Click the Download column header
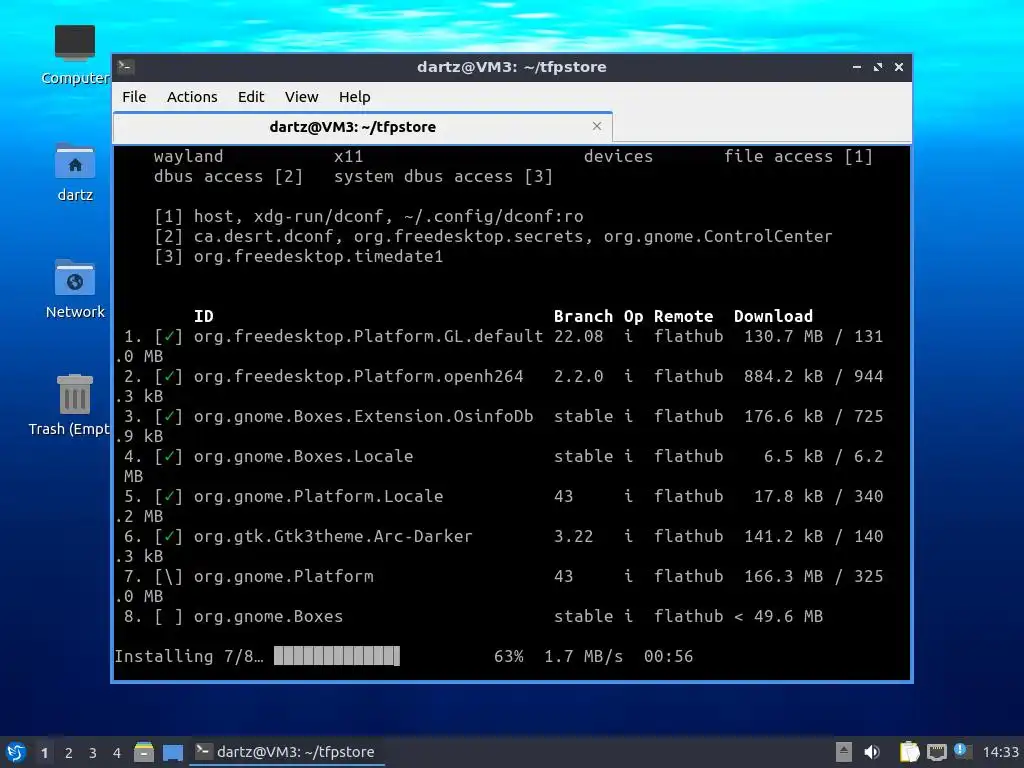Image resolution: width=1024 pixels, height=768 pixels. tap(773, 316)
